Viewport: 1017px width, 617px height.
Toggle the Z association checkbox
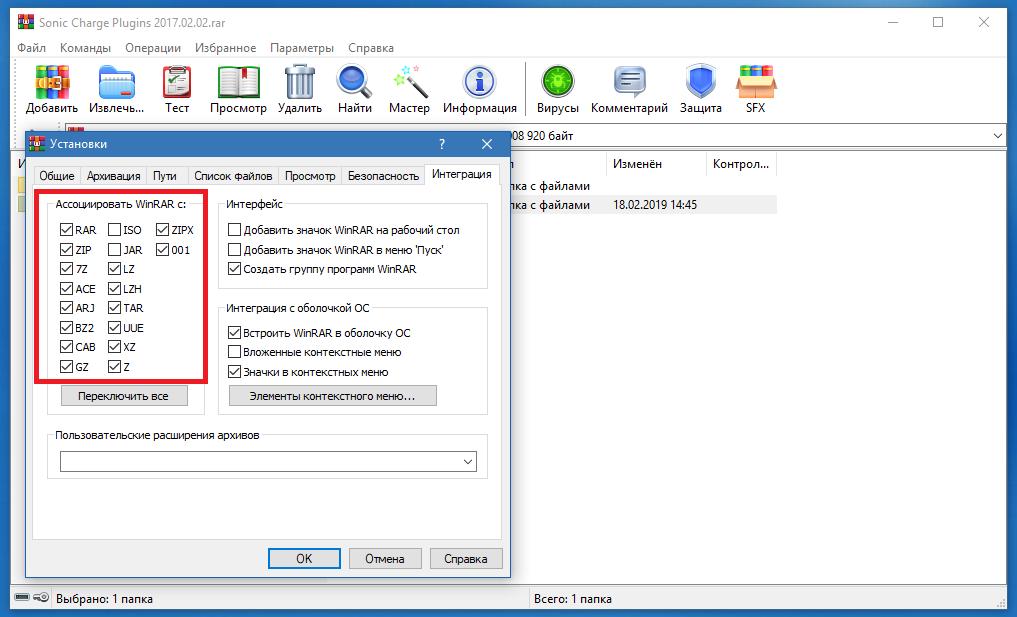tap(115, 367)
